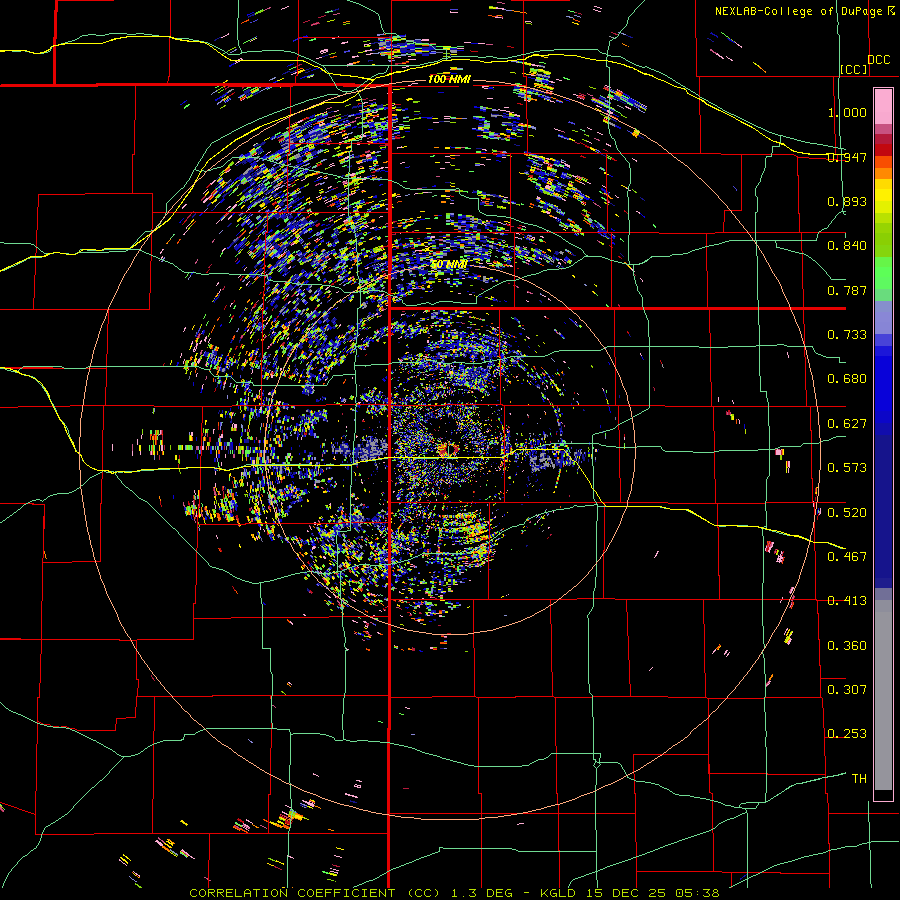Click the 0.733 color scale value
Image resolution: width=900 pixels, height=900 pixels.
click(847, 335)
